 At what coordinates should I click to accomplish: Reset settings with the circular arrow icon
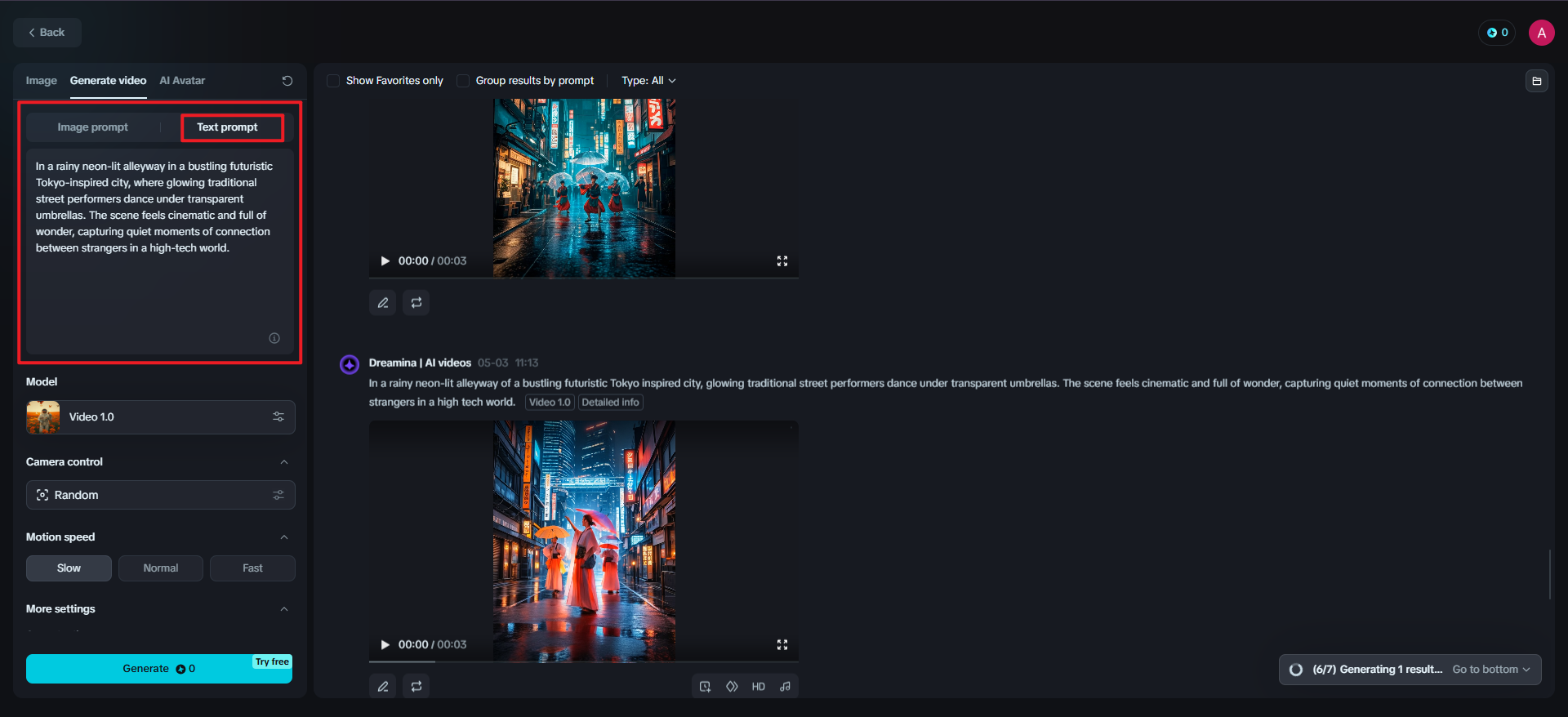[x=287, y=81]
